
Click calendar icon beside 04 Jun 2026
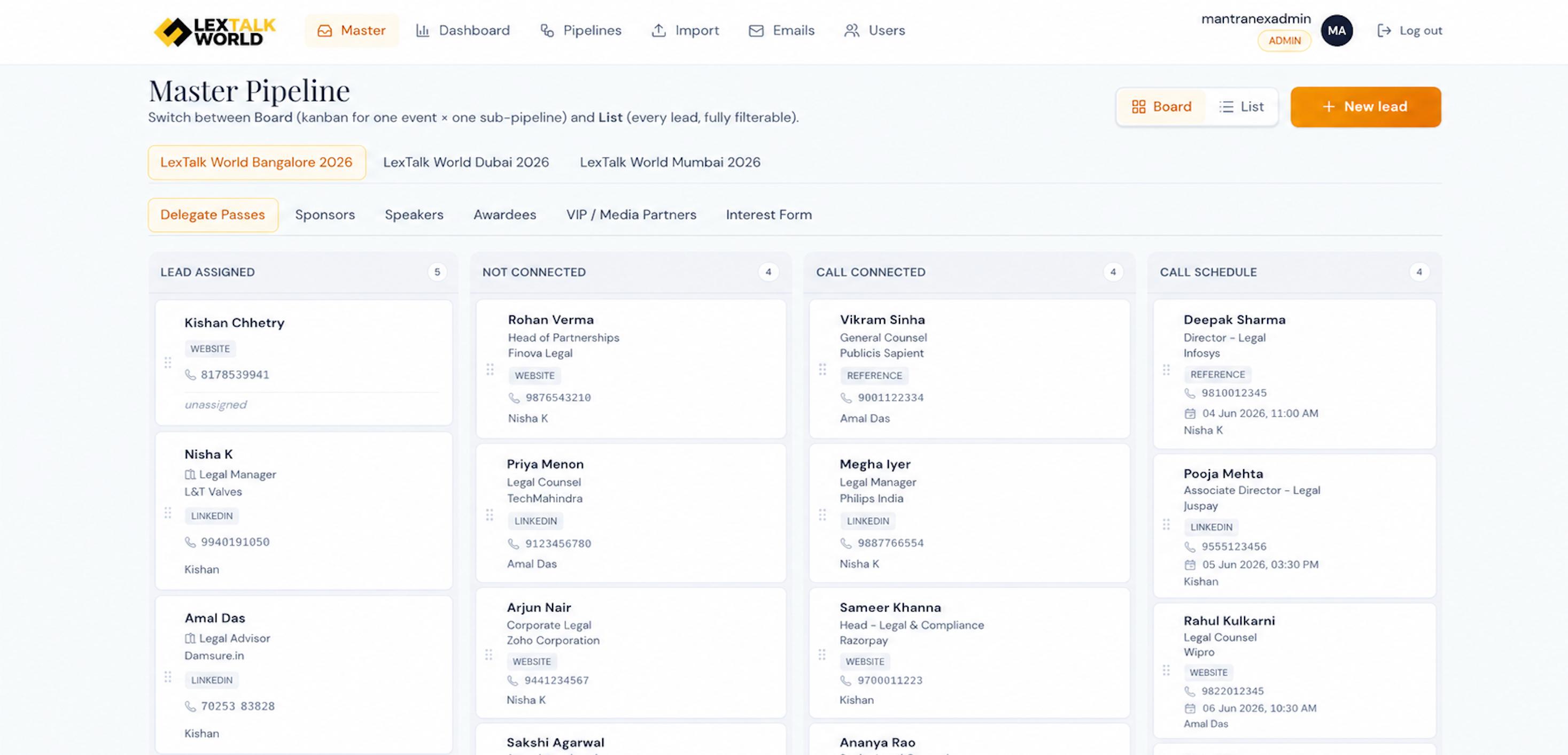(1190, 413)
